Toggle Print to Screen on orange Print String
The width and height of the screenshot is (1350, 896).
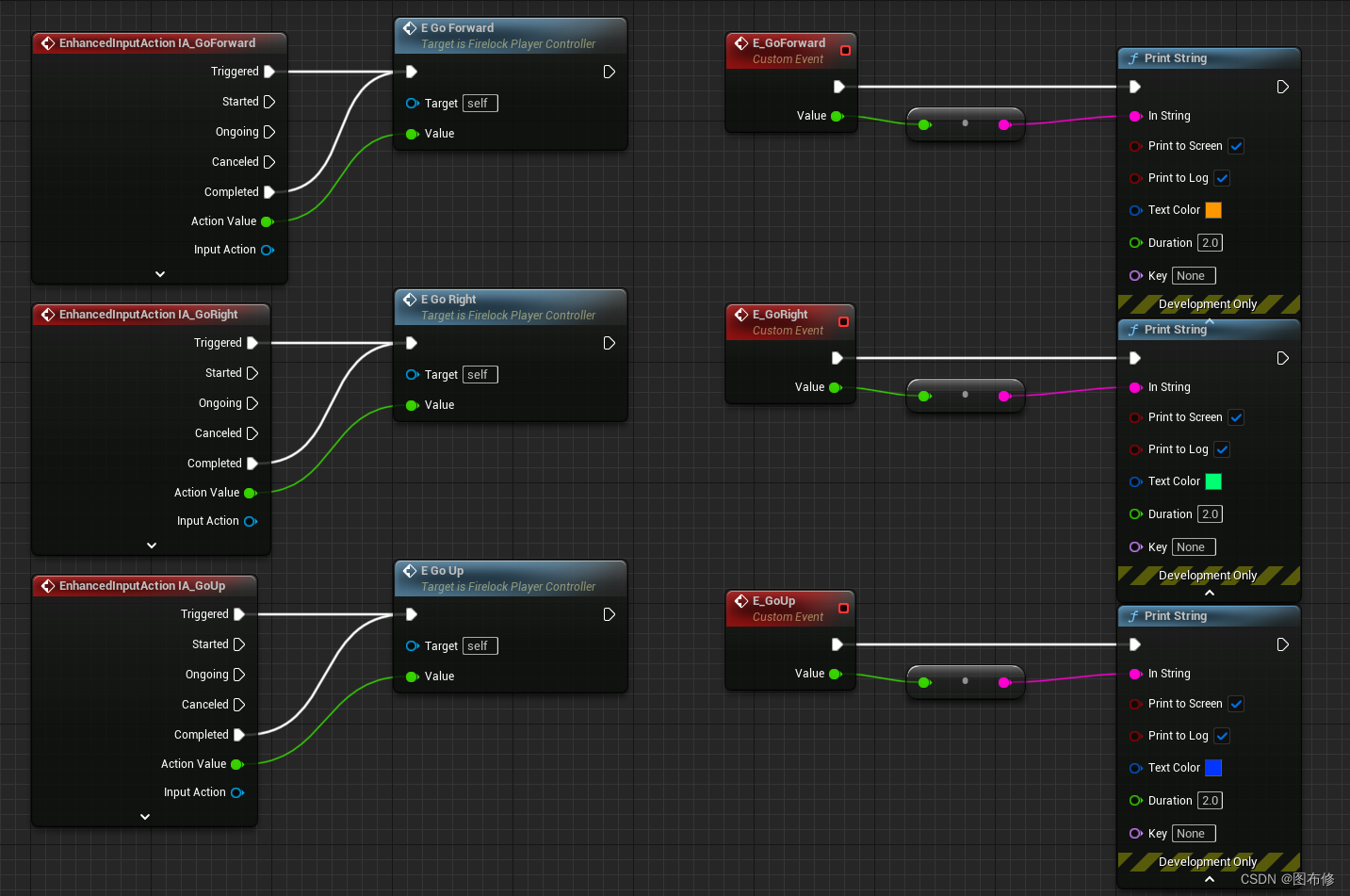[x=1237, y=146]
